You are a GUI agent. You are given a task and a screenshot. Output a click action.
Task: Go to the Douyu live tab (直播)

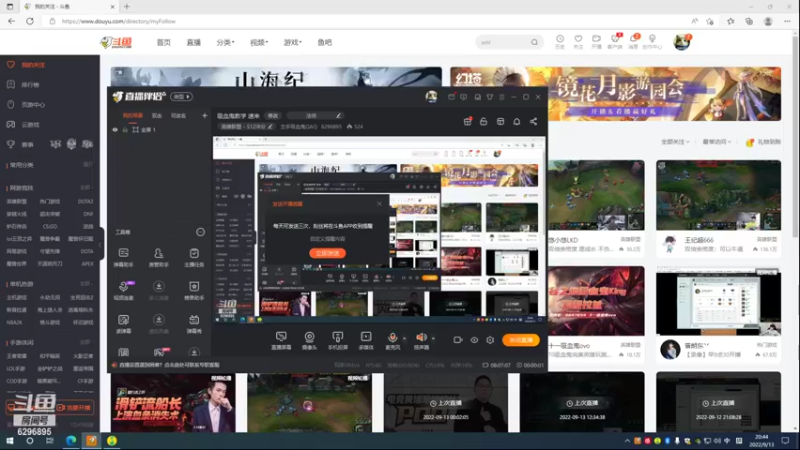(194, 42)
